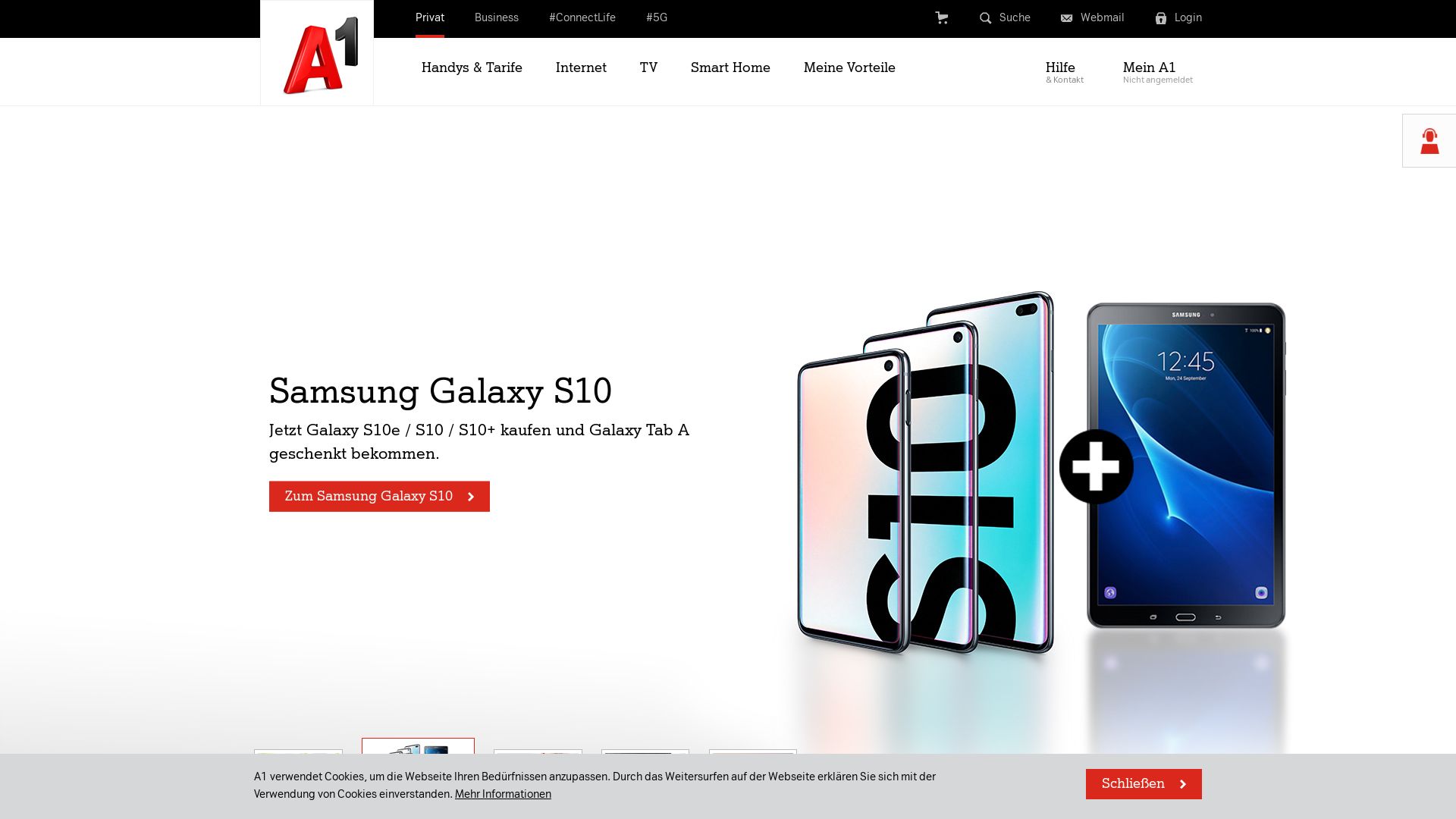The image size is (1456, 819).
Task: Click the Login lock icon
Action: coord(1160,18)
